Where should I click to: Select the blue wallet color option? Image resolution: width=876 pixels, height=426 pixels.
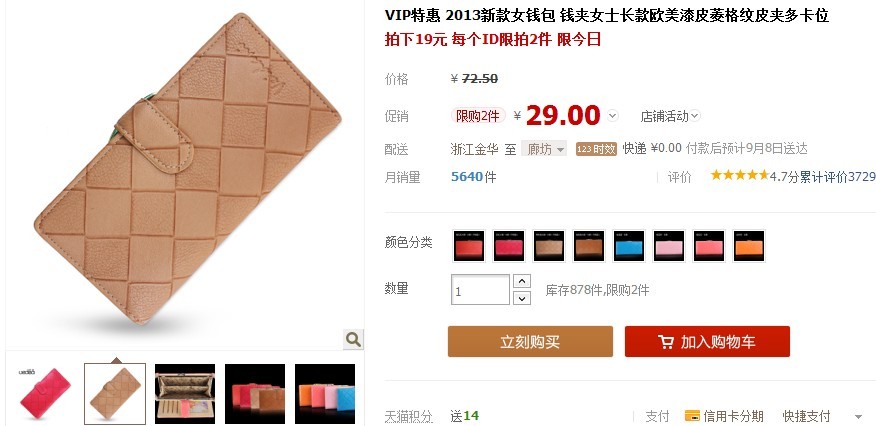(x=629, y=246)
